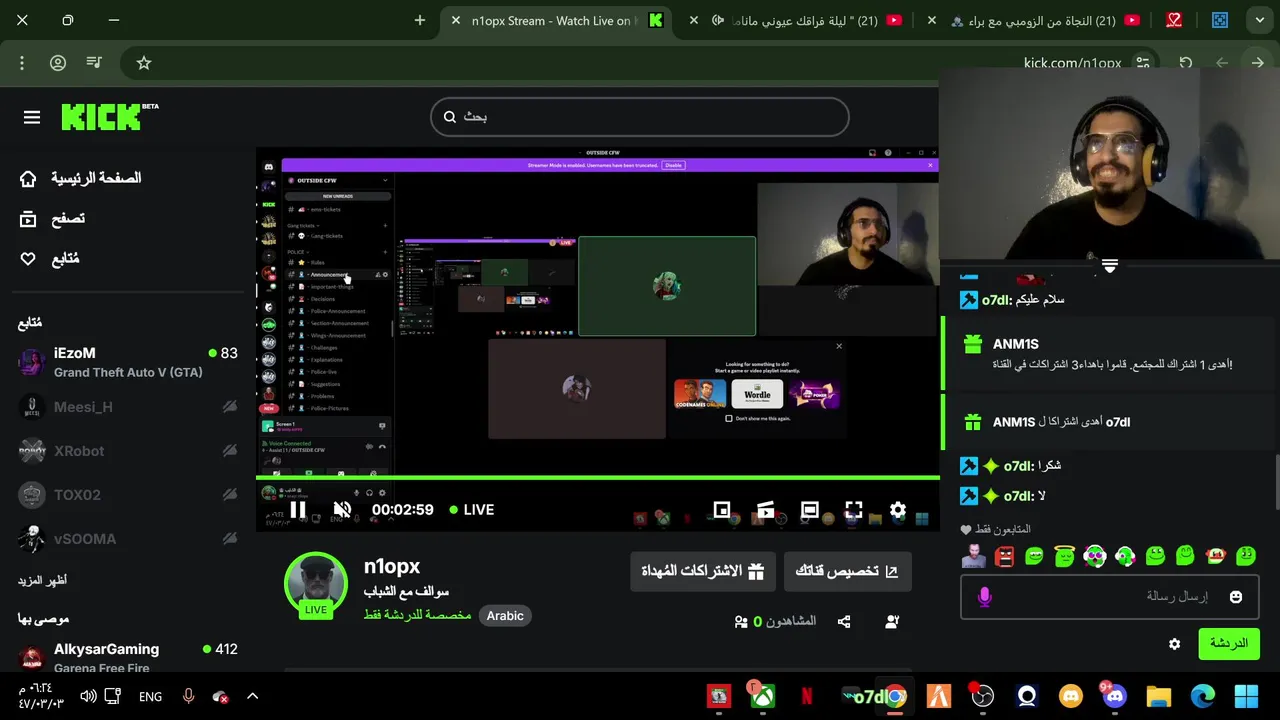Viewport: 1280px width, 720px height.
Task: Open Netflix from the taskbar
Action: [x=807, y=696]
